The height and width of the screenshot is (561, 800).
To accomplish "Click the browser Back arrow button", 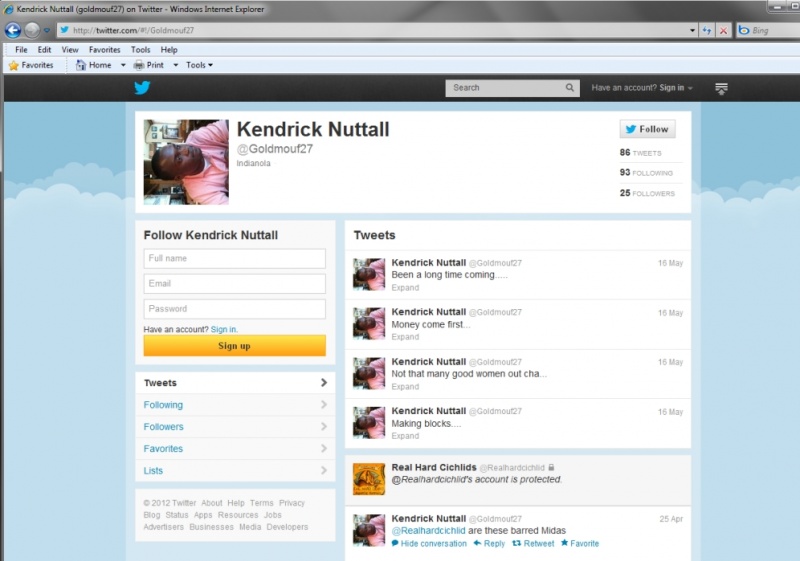I will tap(13, 30).
